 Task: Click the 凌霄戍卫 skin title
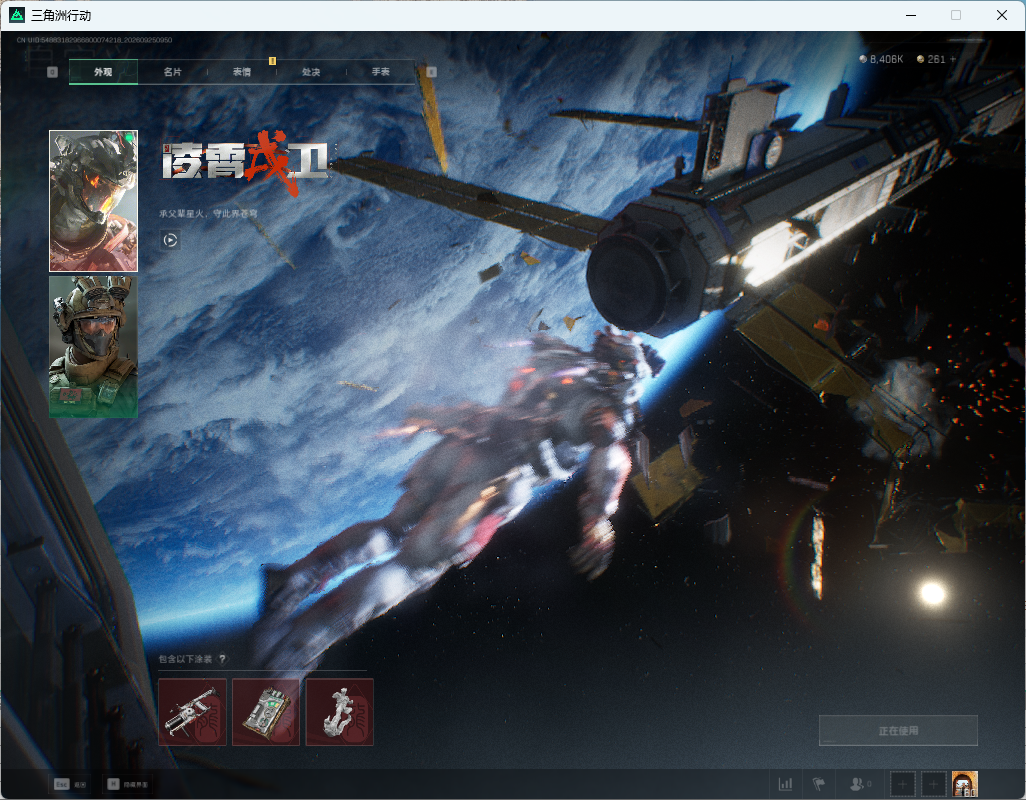[246, 162]
